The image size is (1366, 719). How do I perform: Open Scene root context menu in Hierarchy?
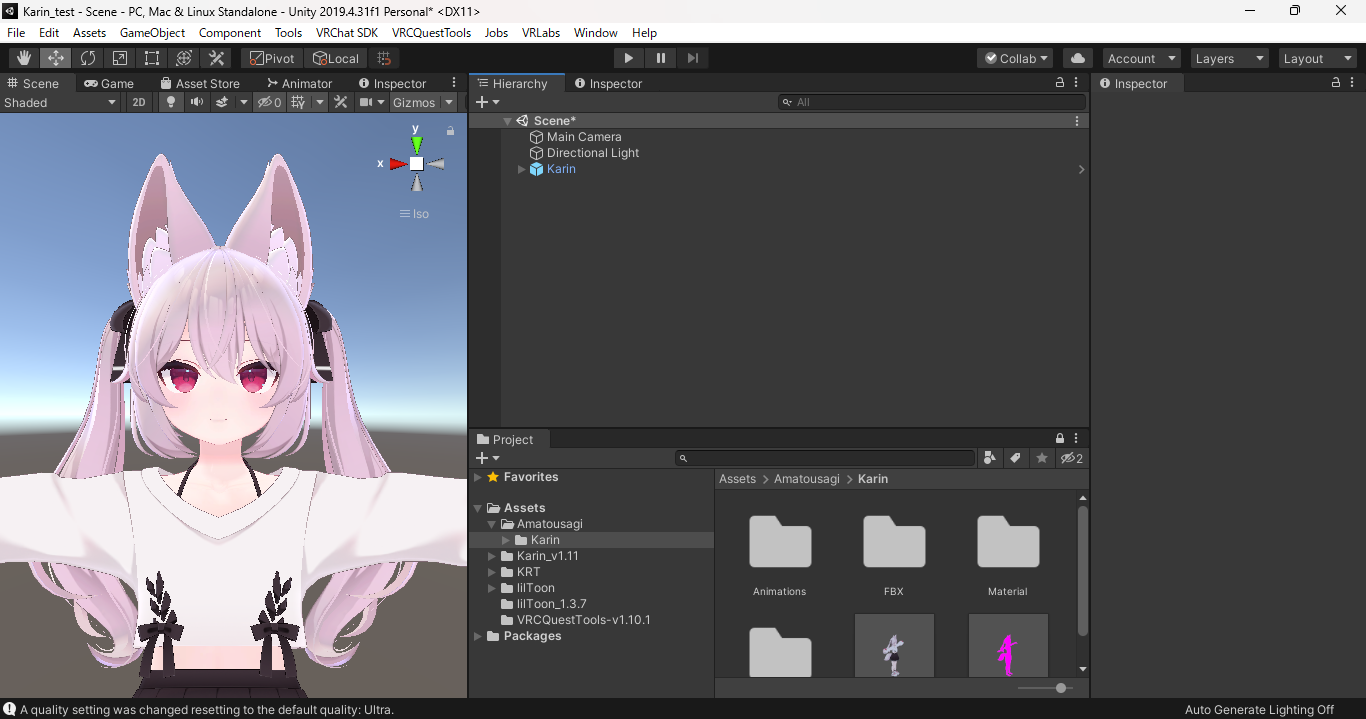tap(1077, 121)
